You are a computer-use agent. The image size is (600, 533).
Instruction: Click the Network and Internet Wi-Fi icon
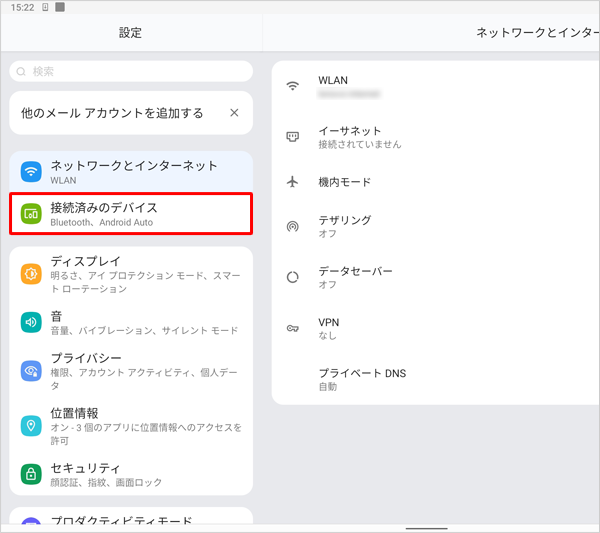point(31,172)
